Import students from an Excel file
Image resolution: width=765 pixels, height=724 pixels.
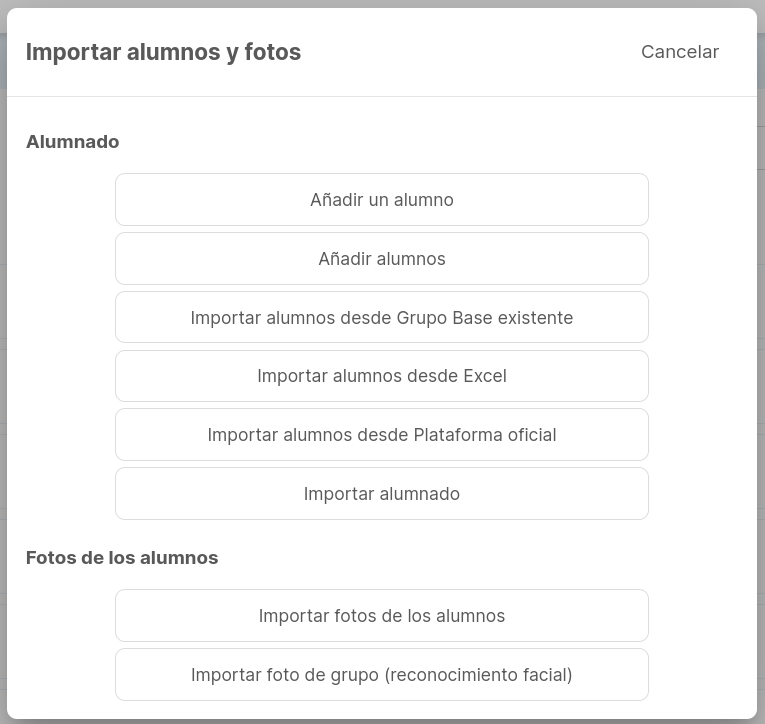[382, 376]
